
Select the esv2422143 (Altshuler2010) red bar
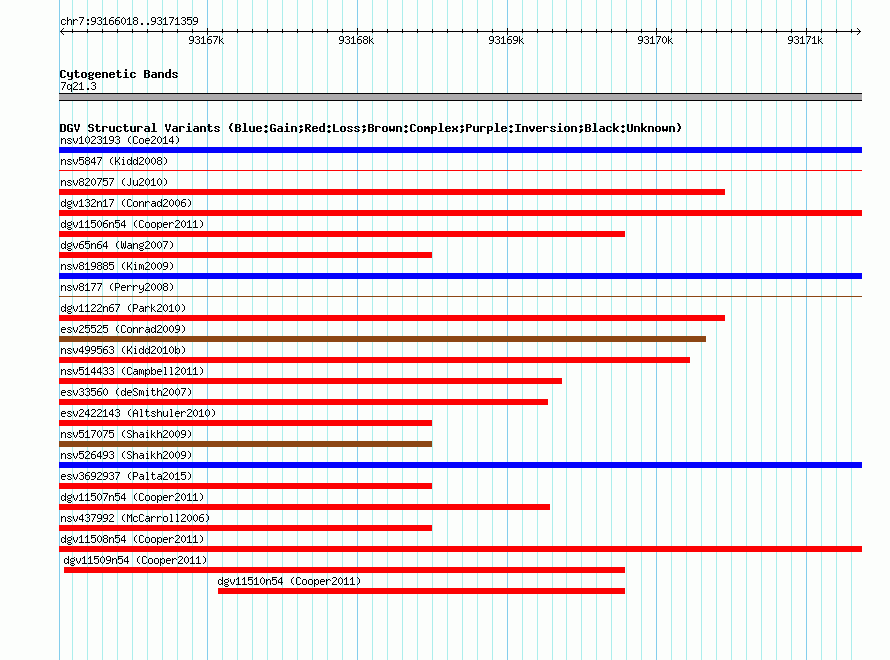(x=245, y=423)
